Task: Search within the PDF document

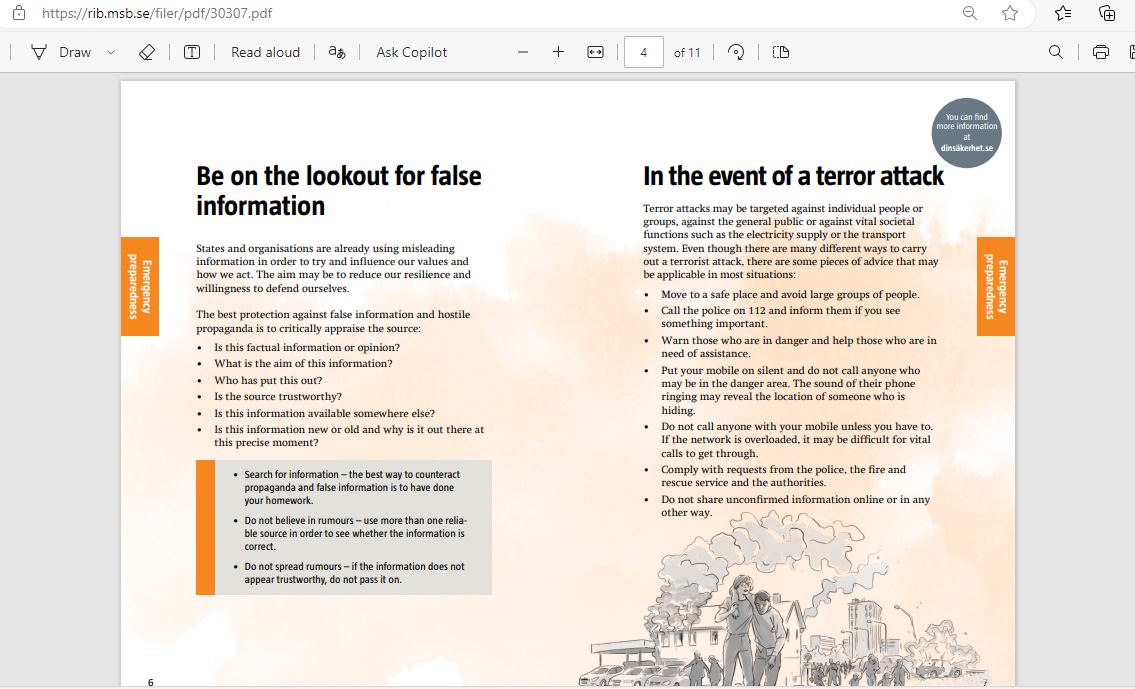Action: 1056,52
